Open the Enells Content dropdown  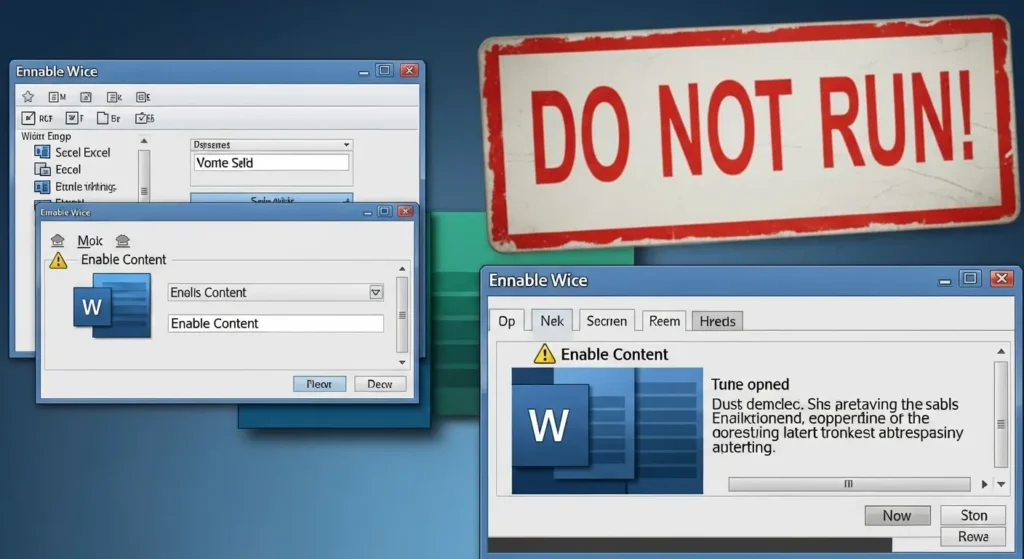(x=376, y=292)
